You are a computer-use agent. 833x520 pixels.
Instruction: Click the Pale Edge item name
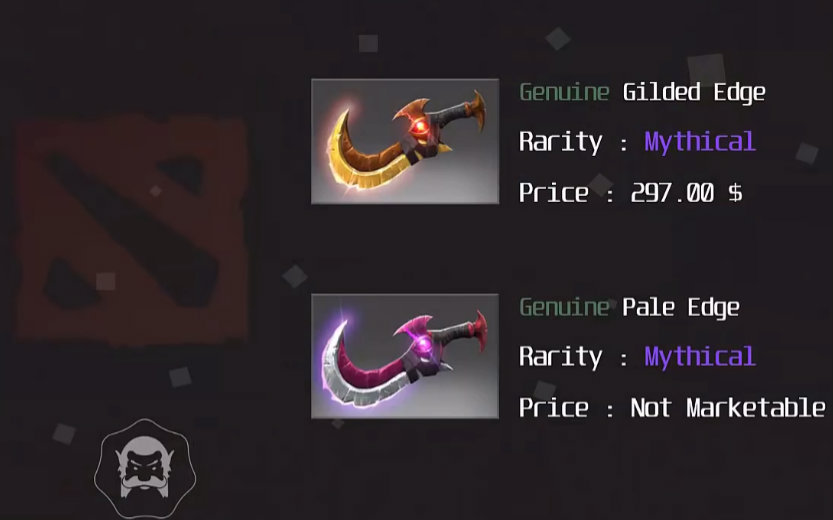pos(681,308)
